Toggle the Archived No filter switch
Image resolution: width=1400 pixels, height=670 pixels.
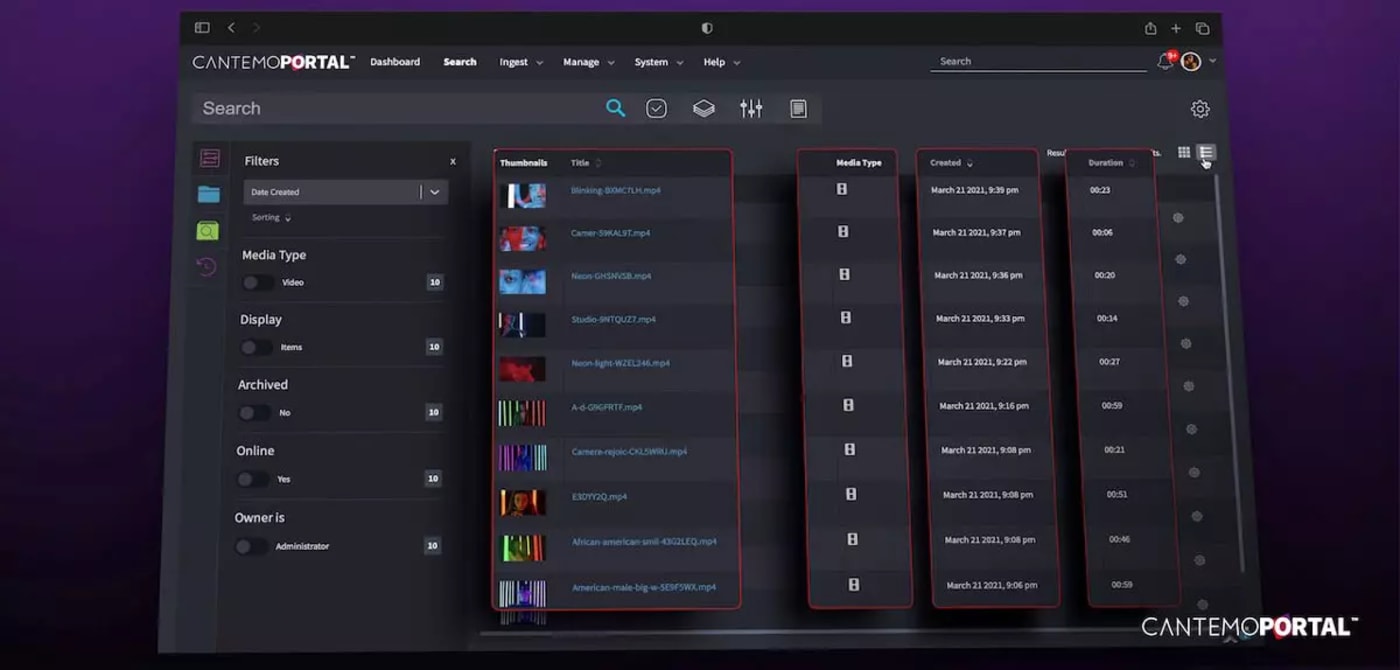click(254, 413)
